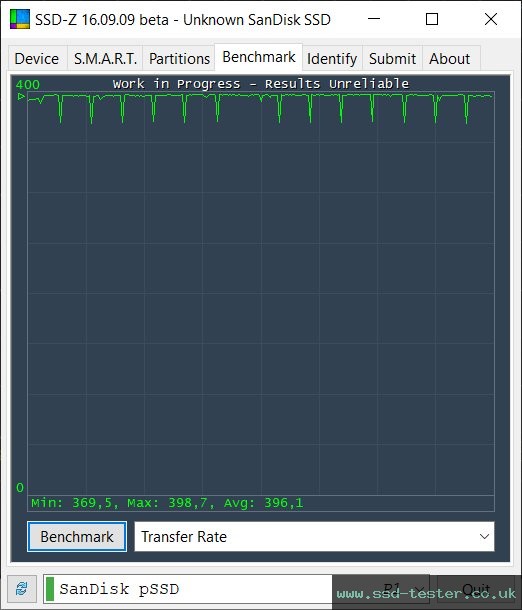The height and width of the screenshot is (610, 522).
Task: Click the Quit button
Action: pyautogui.click(x=476, y=589)
